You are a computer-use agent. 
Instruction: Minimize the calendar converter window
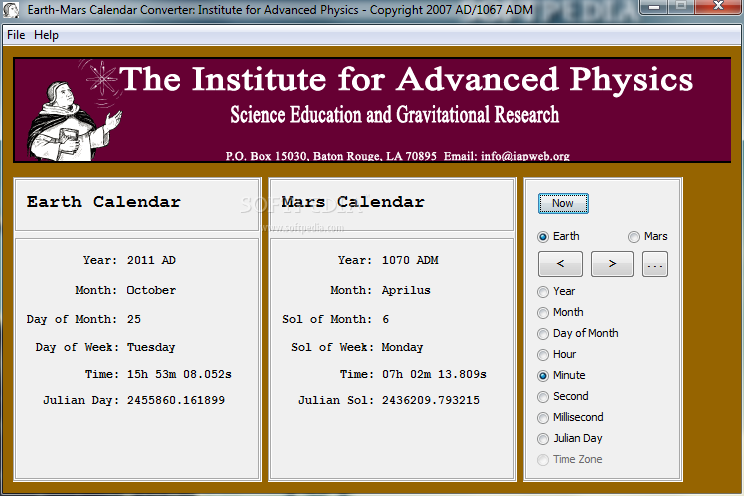654,7
